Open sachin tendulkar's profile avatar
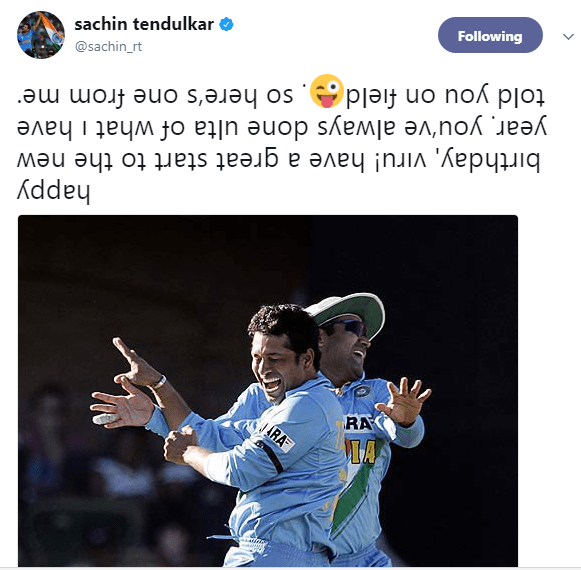 pyautogui.click(x=41, y=35)
